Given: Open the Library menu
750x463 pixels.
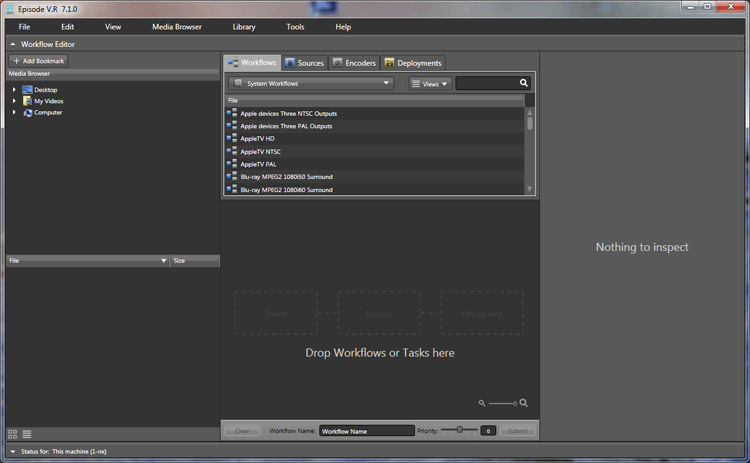Looking at the screenshot, I should pos(244,27).
